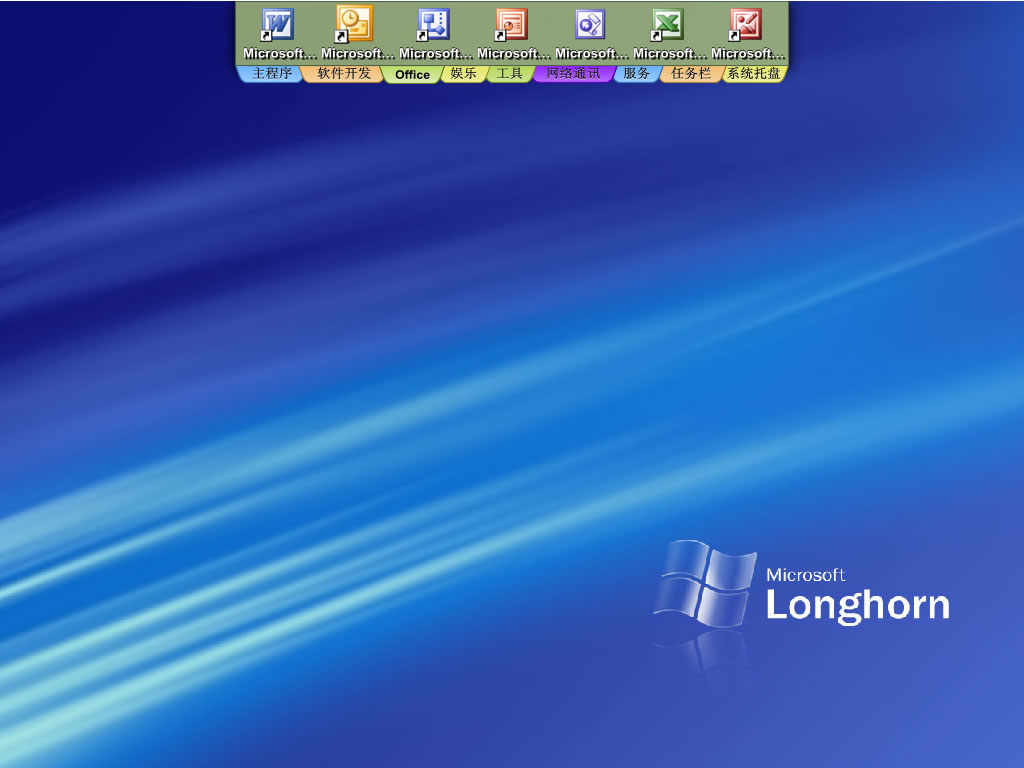Launch the Microsoft Picture Manager shortcut icon

(x=745, y=25)
